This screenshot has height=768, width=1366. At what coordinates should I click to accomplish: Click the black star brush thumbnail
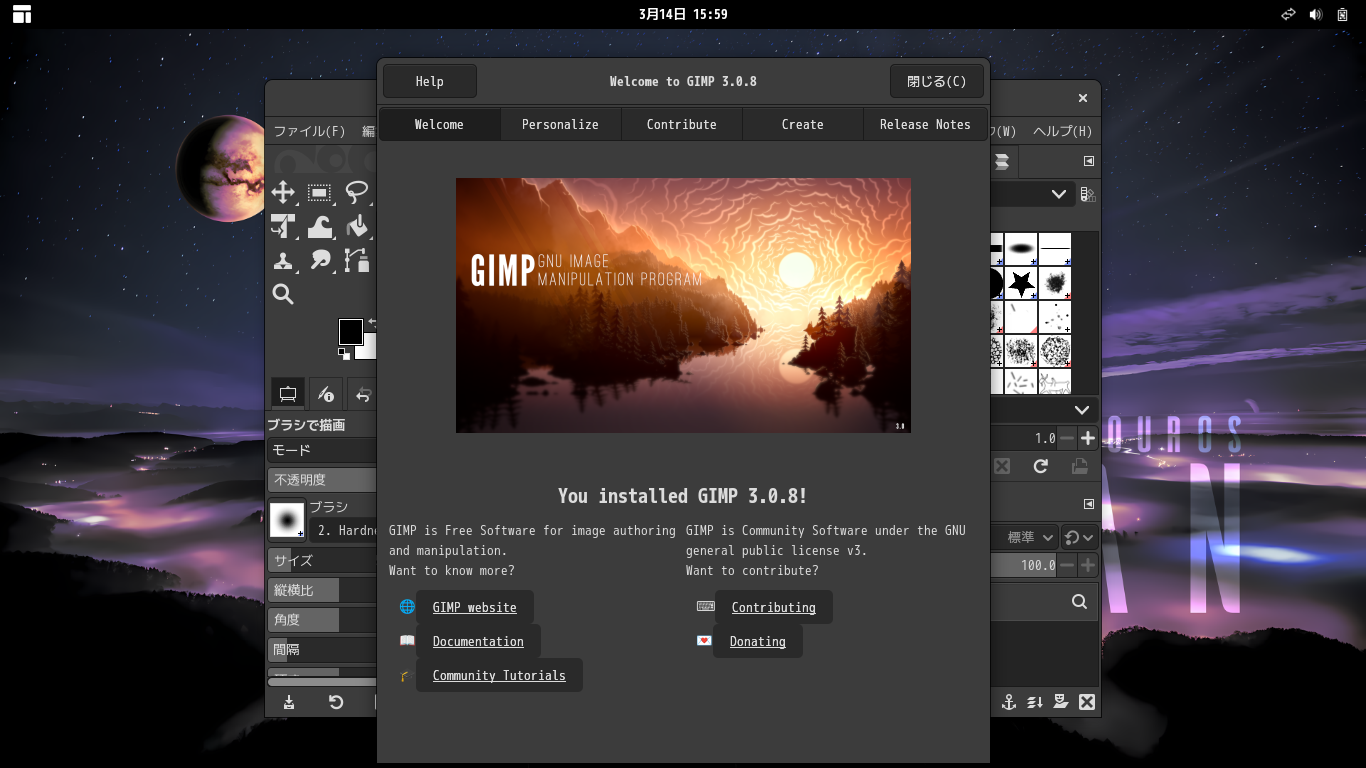1020,283
